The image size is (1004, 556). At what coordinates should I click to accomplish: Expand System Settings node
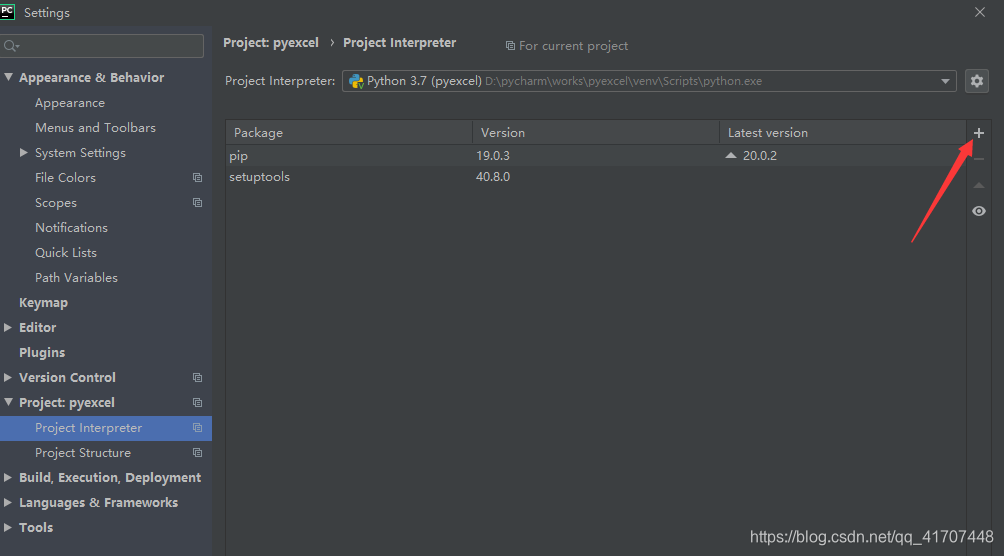[x=24, y=152]
